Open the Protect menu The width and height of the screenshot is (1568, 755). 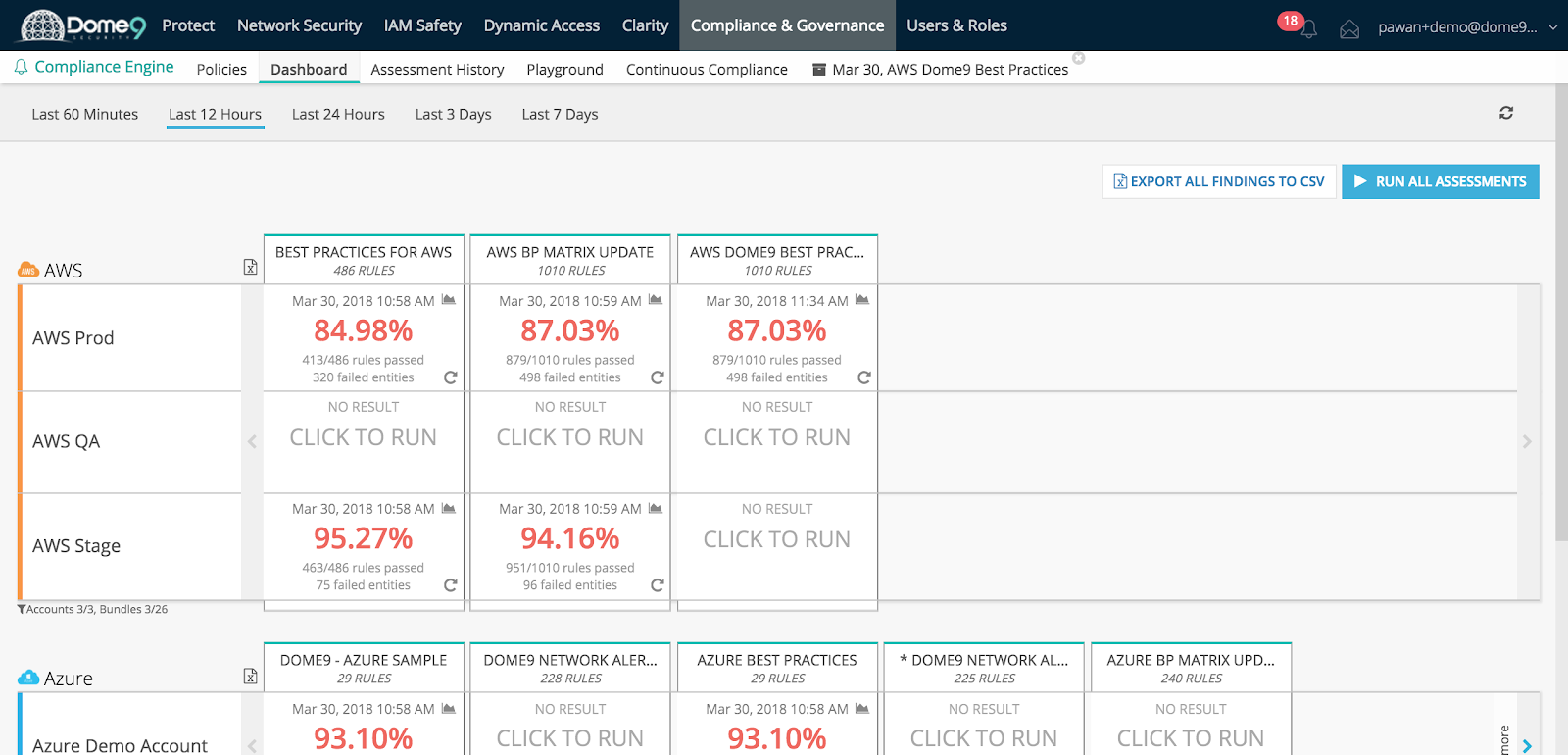188,25
